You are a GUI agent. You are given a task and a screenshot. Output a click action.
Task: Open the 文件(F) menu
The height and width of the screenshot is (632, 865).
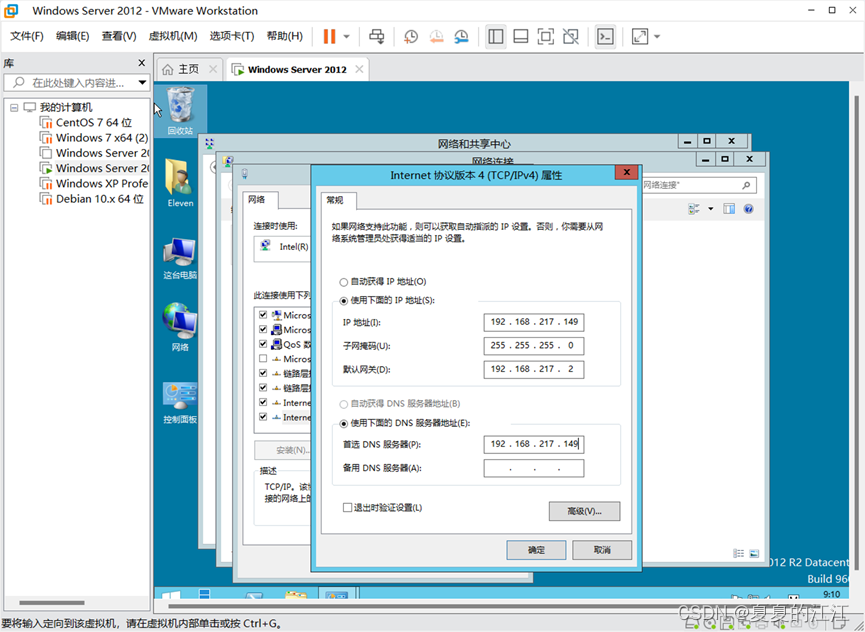pos(27,36)
